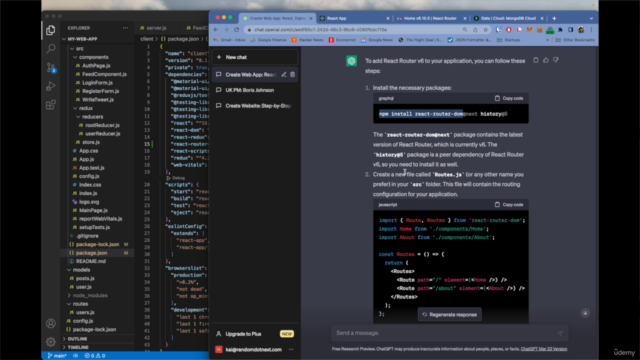The image size is (640, 360).
Task: Open Source Control view in VS Code
Action: pos(51,67)
